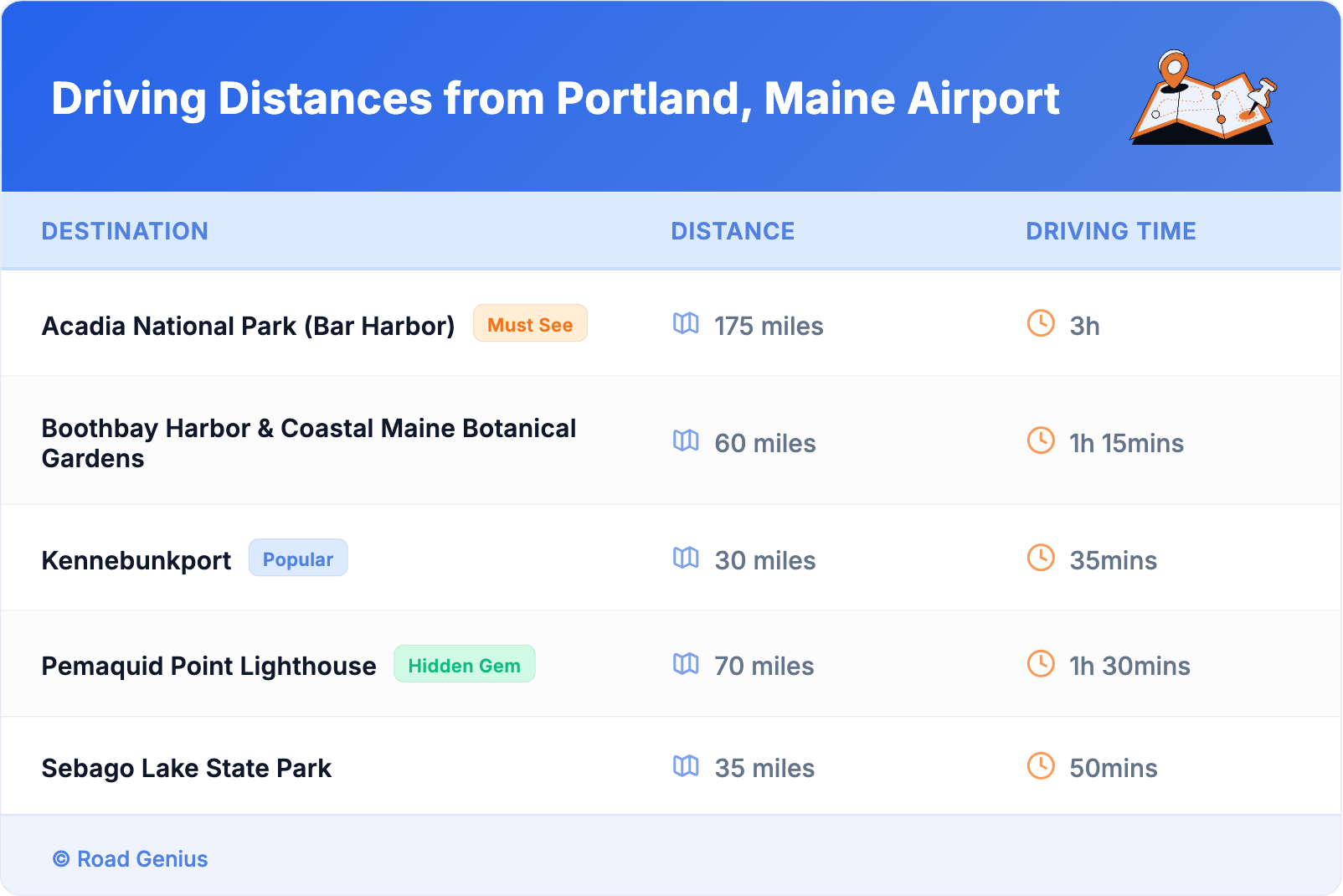Click the Driving Time column header

[x=1110, y=231]
